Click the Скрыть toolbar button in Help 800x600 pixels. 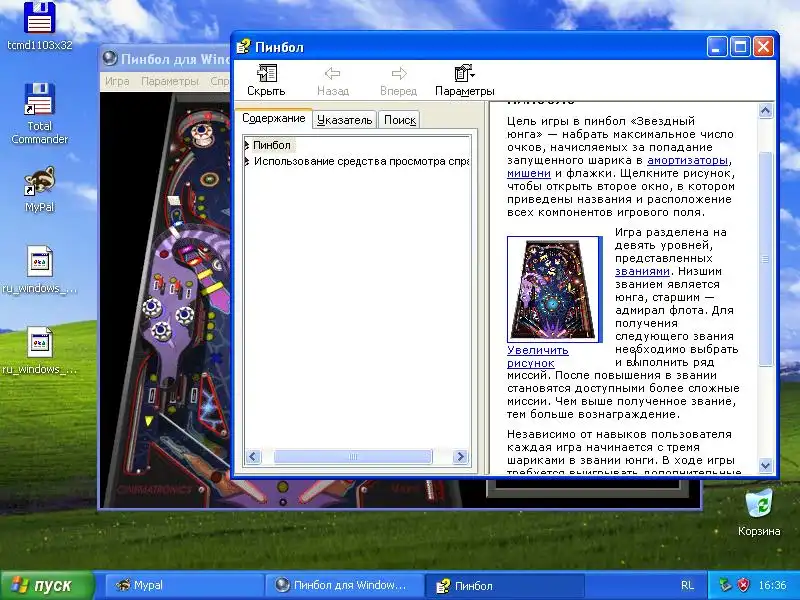coord(266,81)
